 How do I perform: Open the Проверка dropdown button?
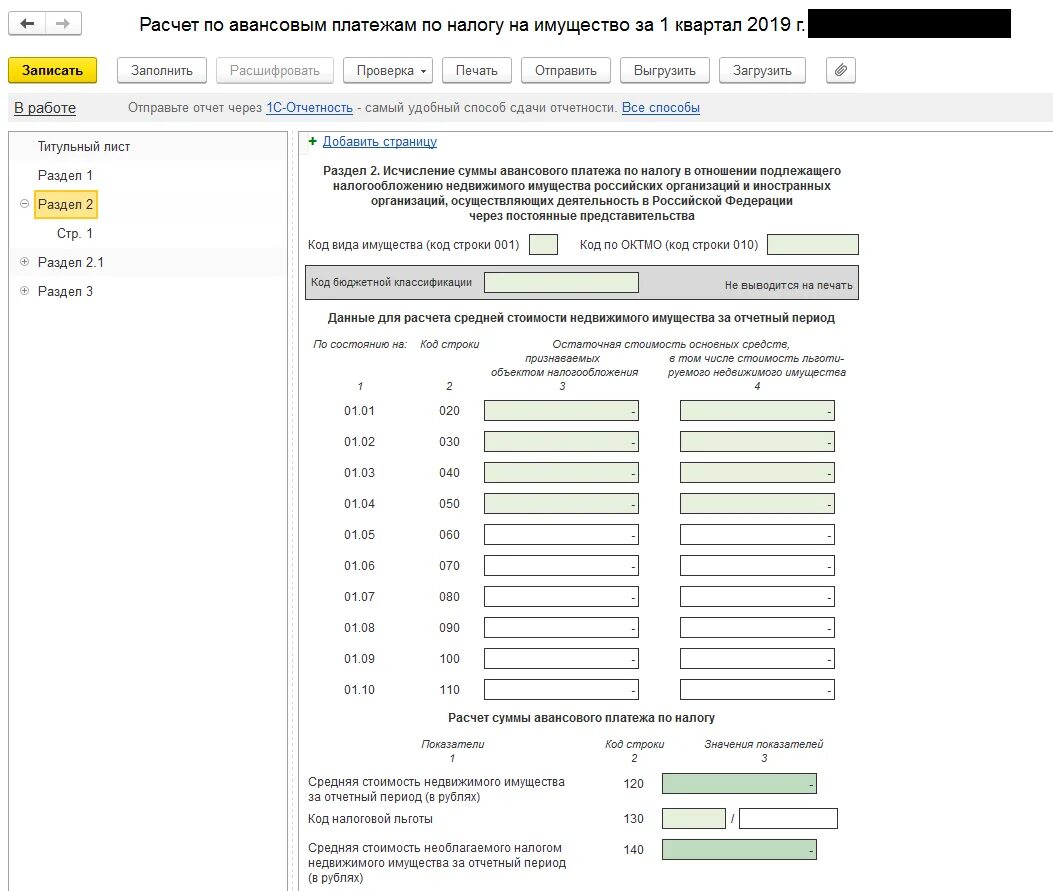click(387, 71)
